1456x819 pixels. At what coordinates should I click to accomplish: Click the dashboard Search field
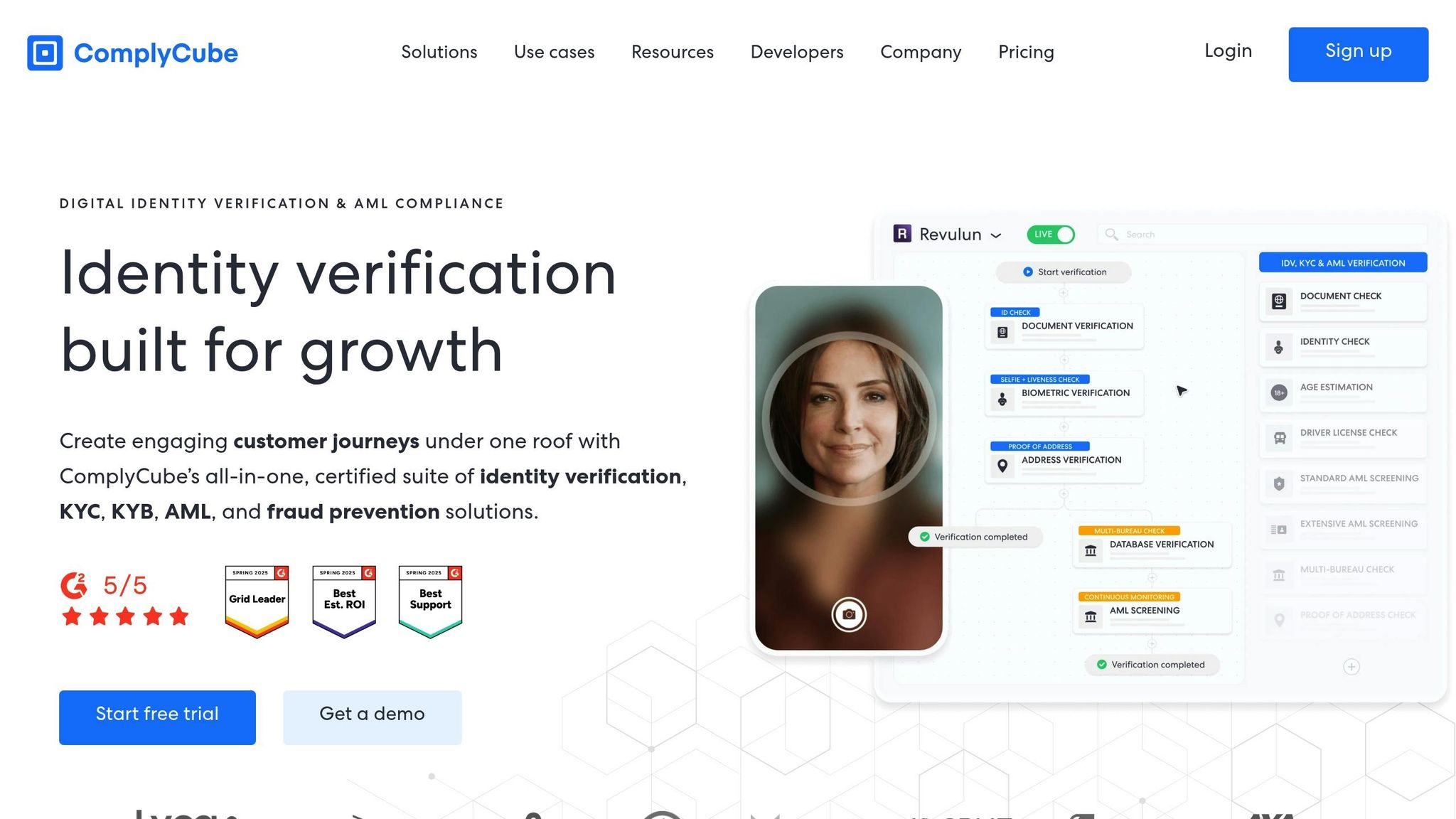pos(1263,235)
